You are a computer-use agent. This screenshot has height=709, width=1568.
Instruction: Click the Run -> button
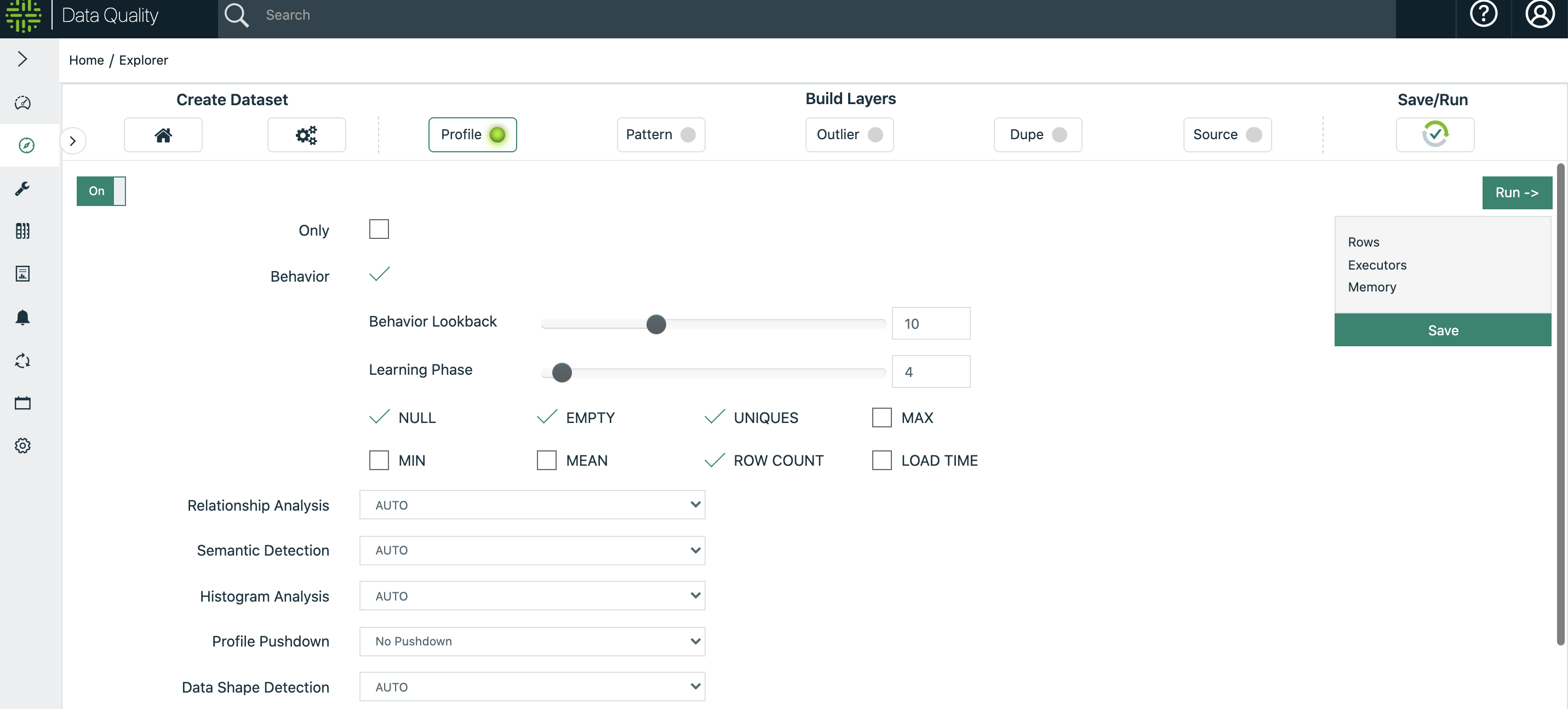(1517, 192)
